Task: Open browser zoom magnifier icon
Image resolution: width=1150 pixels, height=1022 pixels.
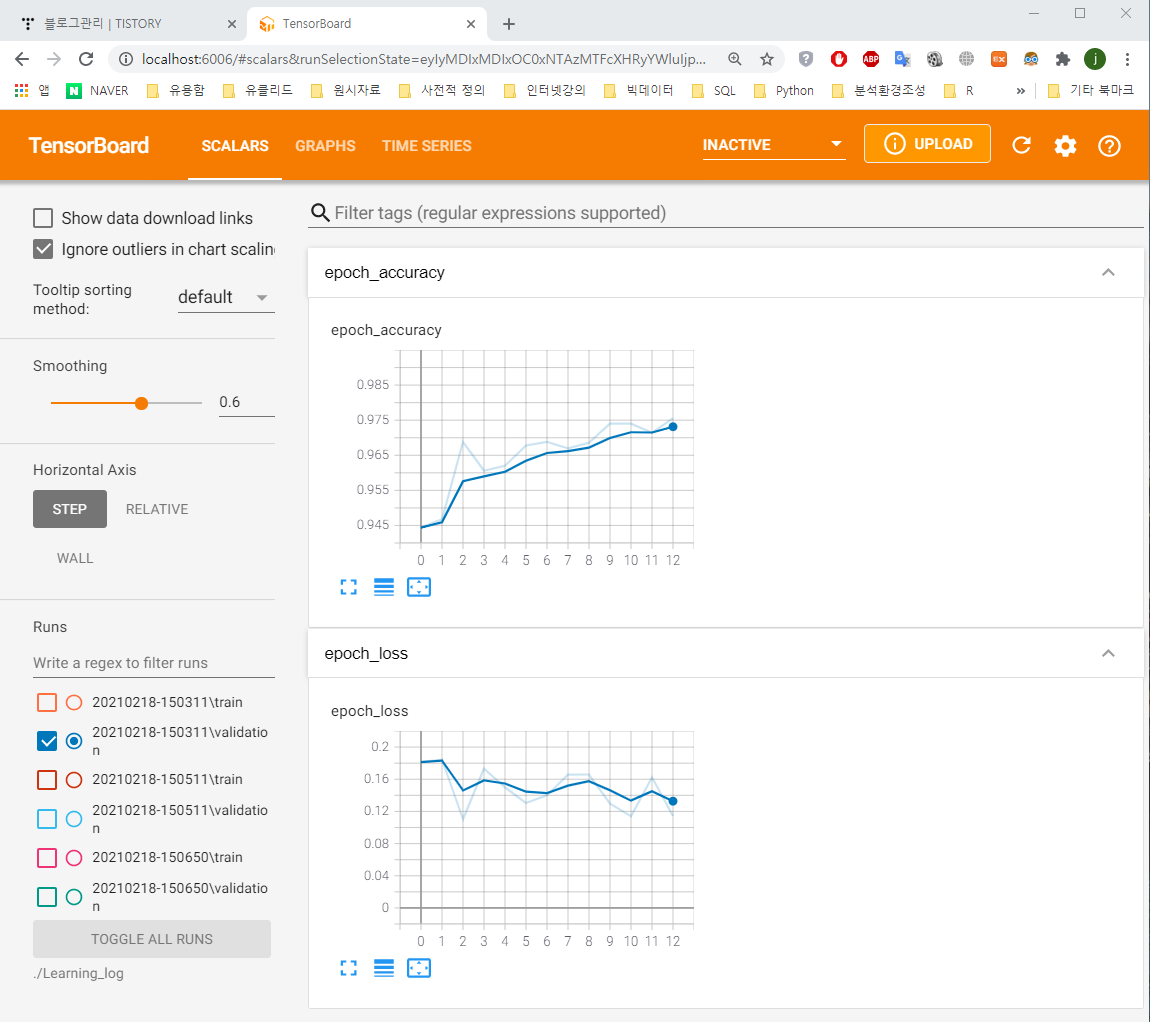Action: pyautogui.click(x=734, y=59)
